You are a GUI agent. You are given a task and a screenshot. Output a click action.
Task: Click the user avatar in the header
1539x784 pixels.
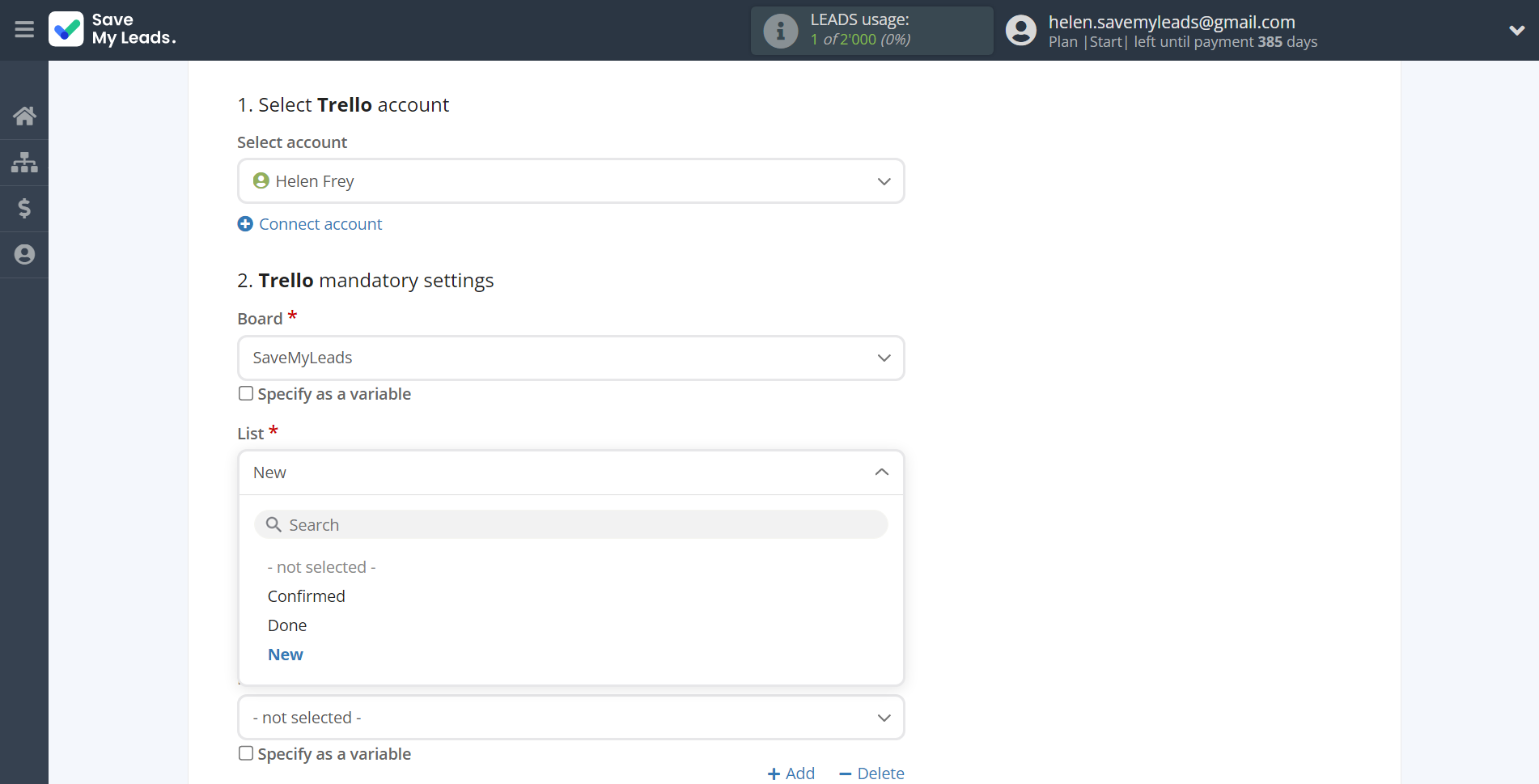[x=1021, y=31]
